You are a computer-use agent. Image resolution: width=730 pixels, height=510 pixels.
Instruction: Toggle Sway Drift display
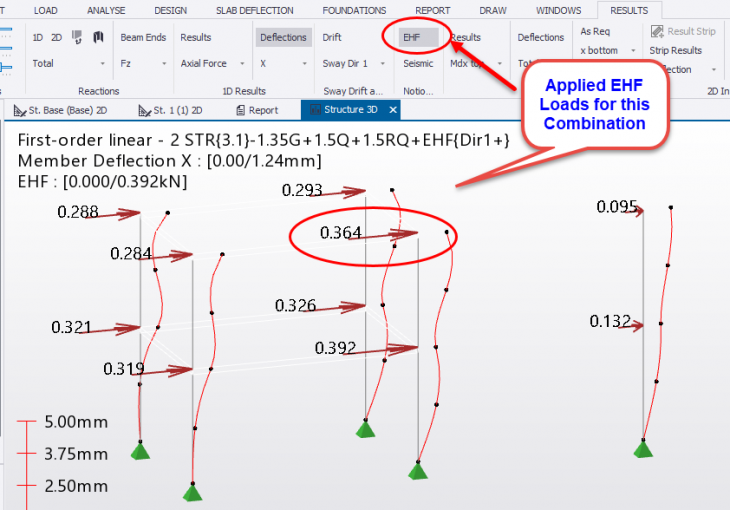click(x=331, y=38)
